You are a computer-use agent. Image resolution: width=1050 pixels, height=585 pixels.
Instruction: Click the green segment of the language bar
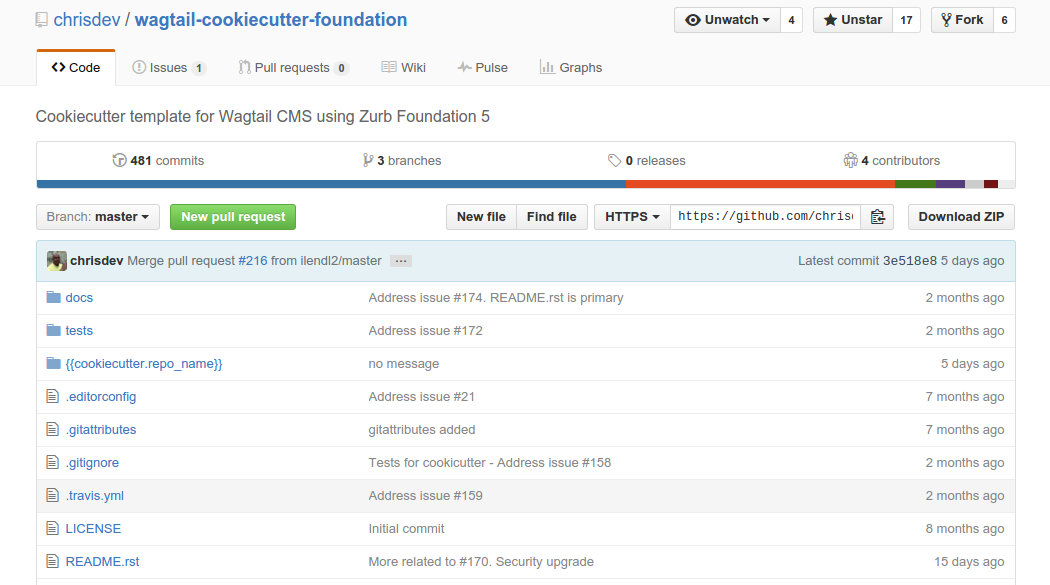(915, 184)
